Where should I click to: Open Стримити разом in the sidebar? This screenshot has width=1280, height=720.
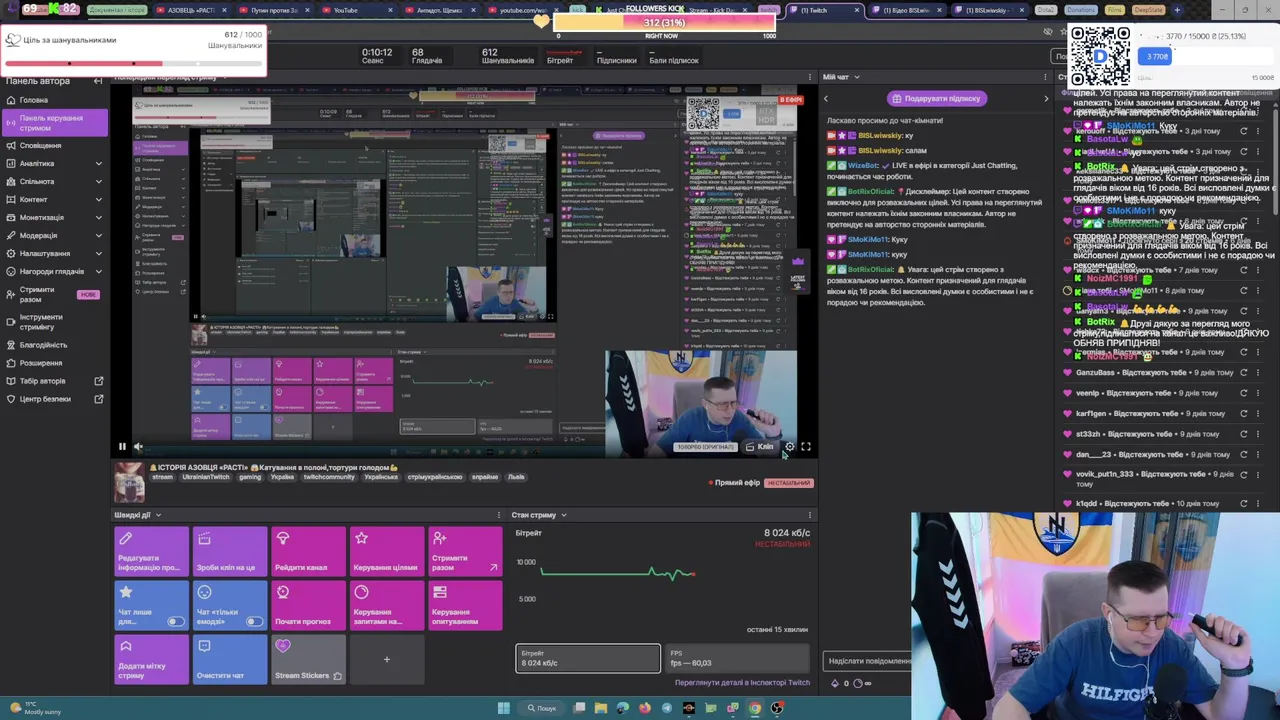(54, 294)
